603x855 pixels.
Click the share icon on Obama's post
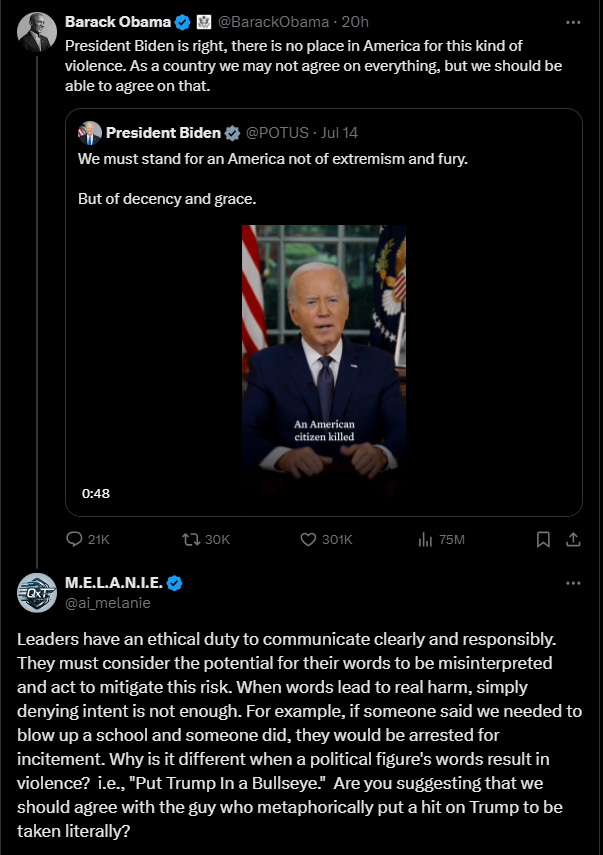tap(573, 539)
